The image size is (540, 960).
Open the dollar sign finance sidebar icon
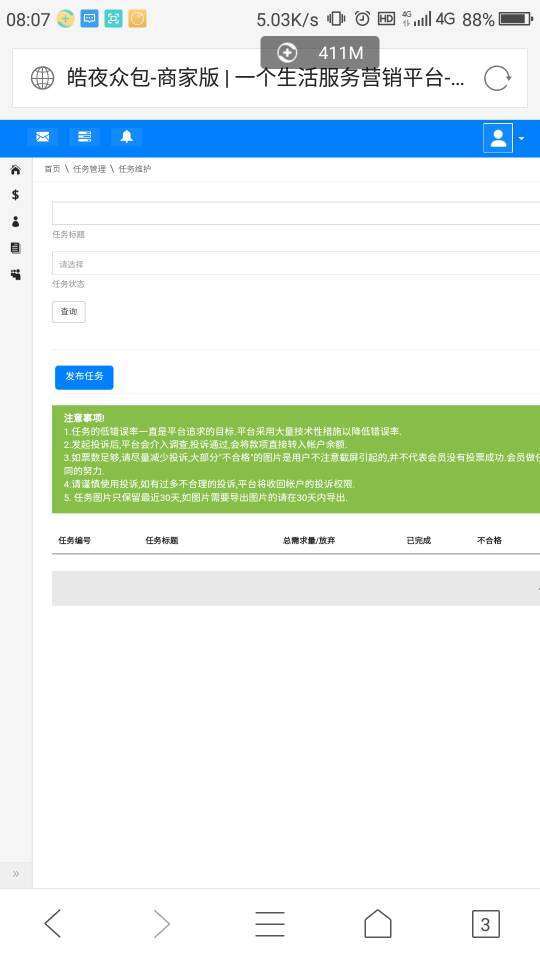(15, 195)
